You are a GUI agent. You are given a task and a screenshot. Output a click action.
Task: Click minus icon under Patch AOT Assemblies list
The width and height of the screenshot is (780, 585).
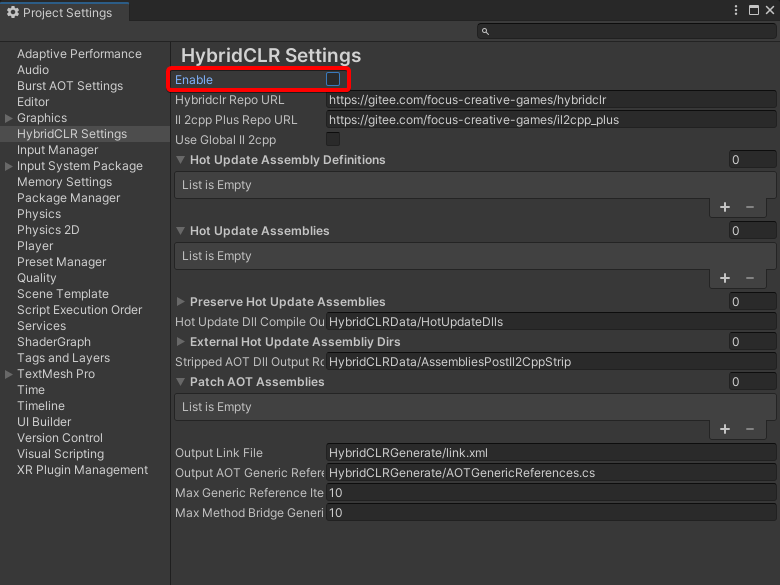tap(750, 429)
